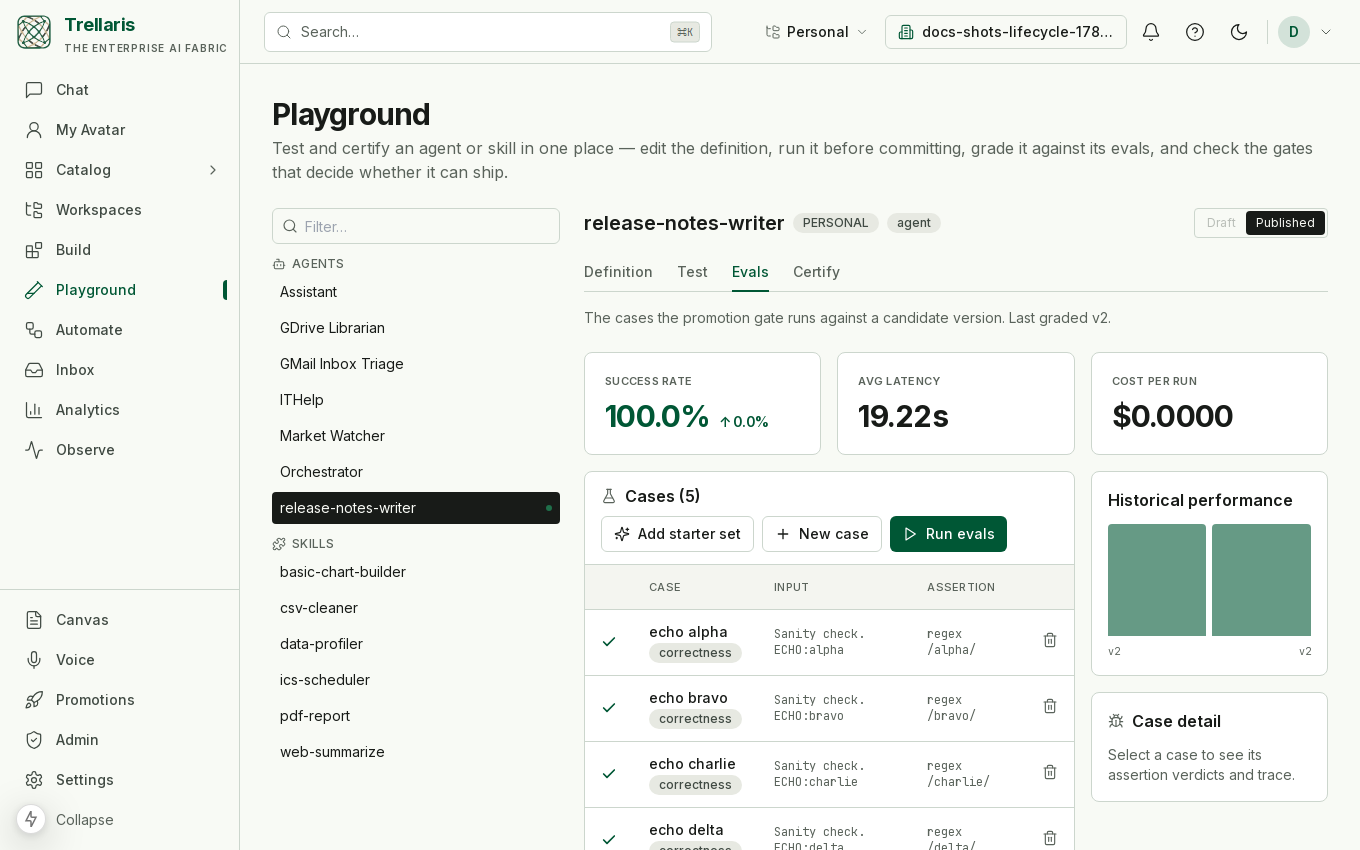Open the Analytics section
This screenshot has width=1360, height=850.
tap(120, 410)
